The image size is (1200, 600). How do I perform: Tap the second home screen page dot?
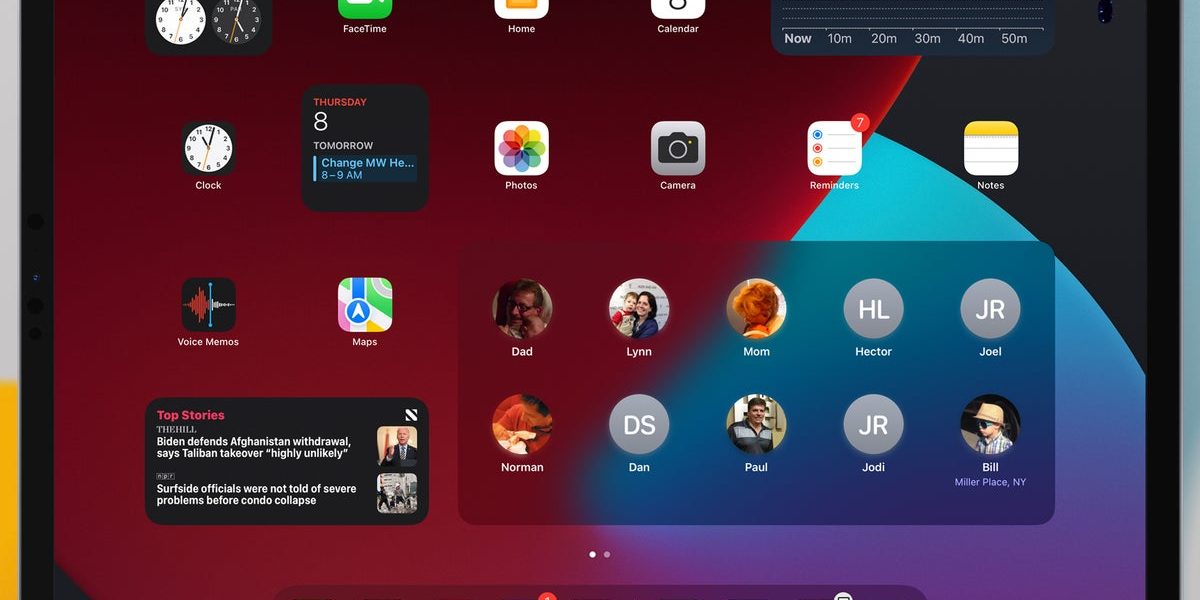609,553
